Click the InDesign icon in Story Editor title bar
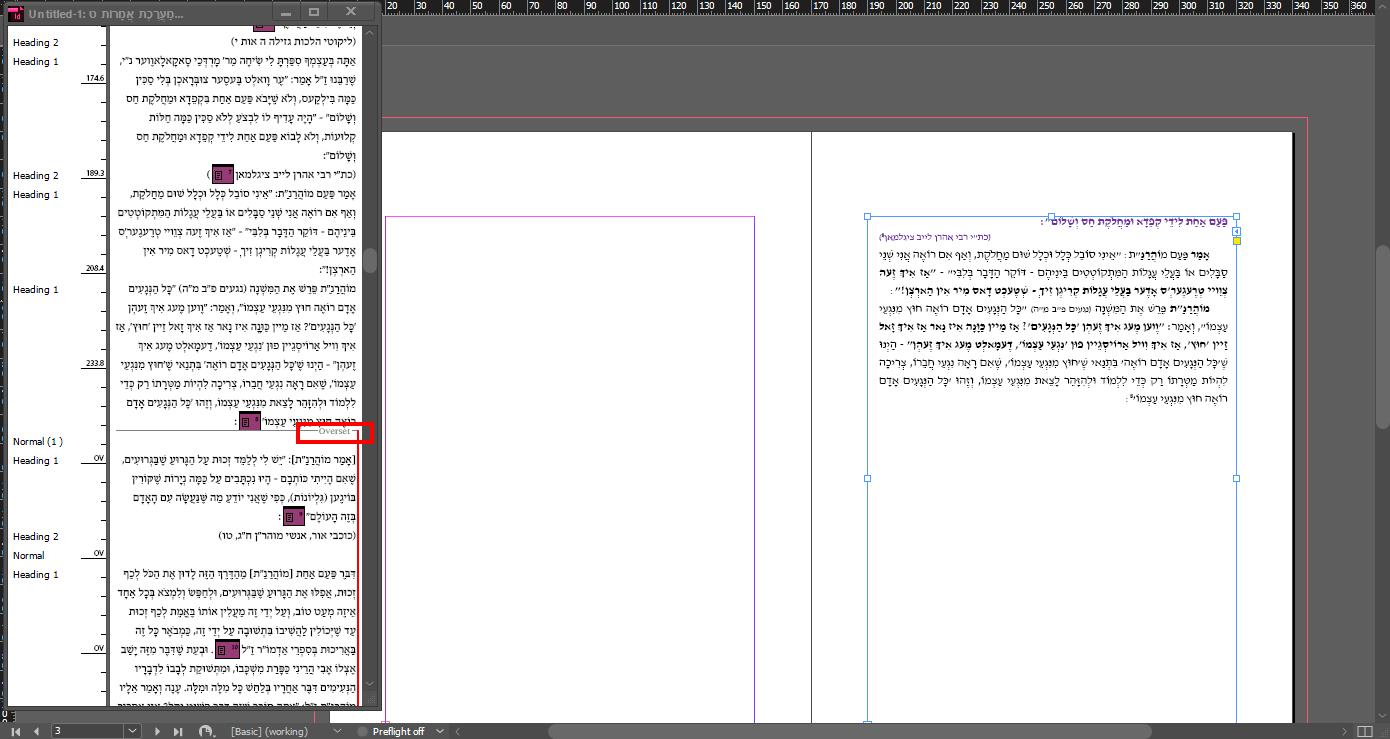 pyautogui.click(x=15, y=12)
